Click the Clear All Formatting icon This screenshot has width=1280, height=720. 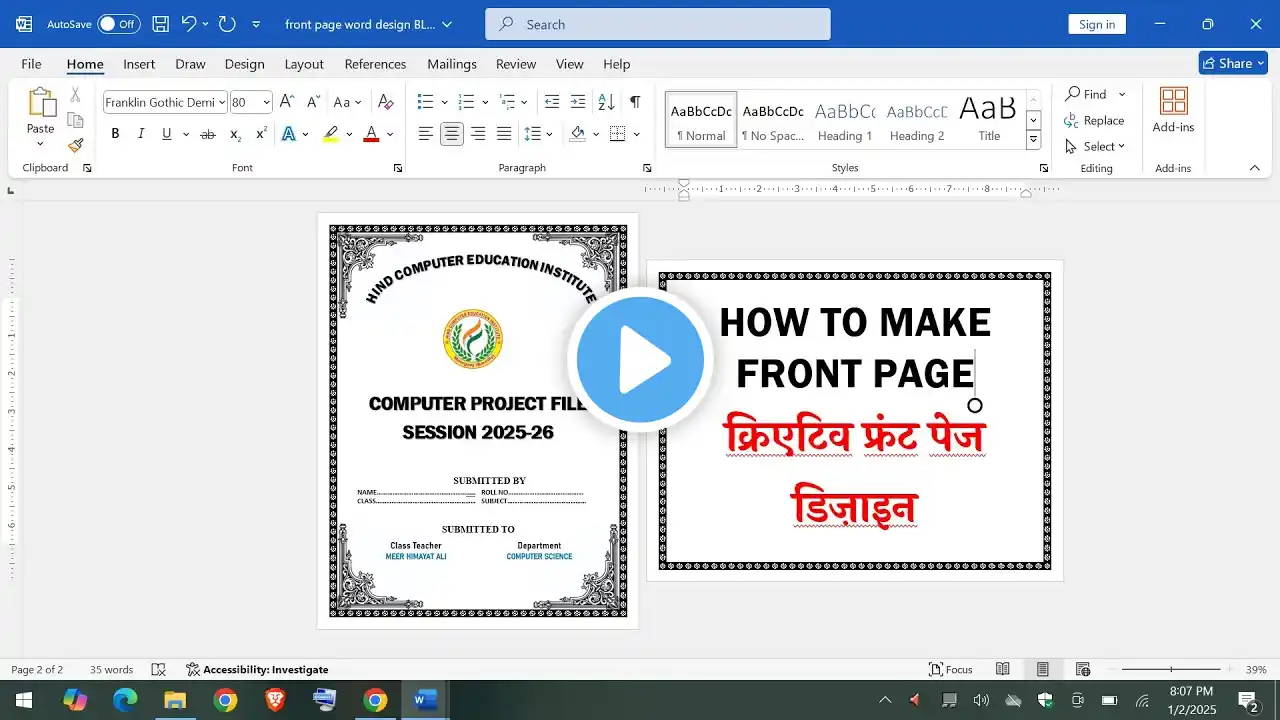[386, 102]
